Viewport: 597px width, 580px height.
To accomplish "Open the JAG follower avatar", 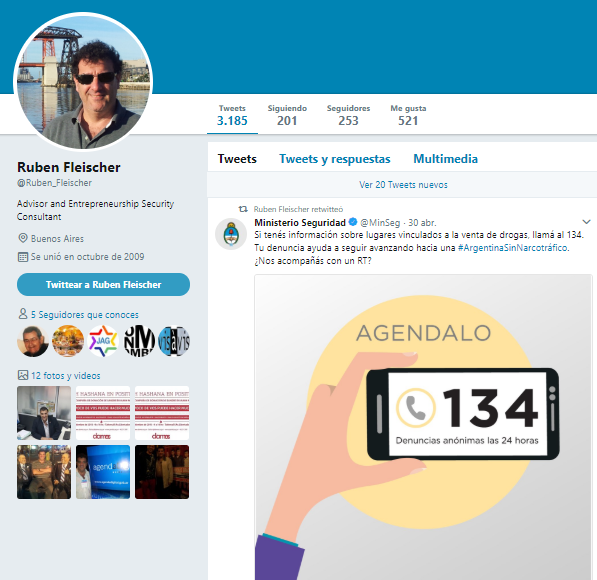I will click(x=103, y=341).
